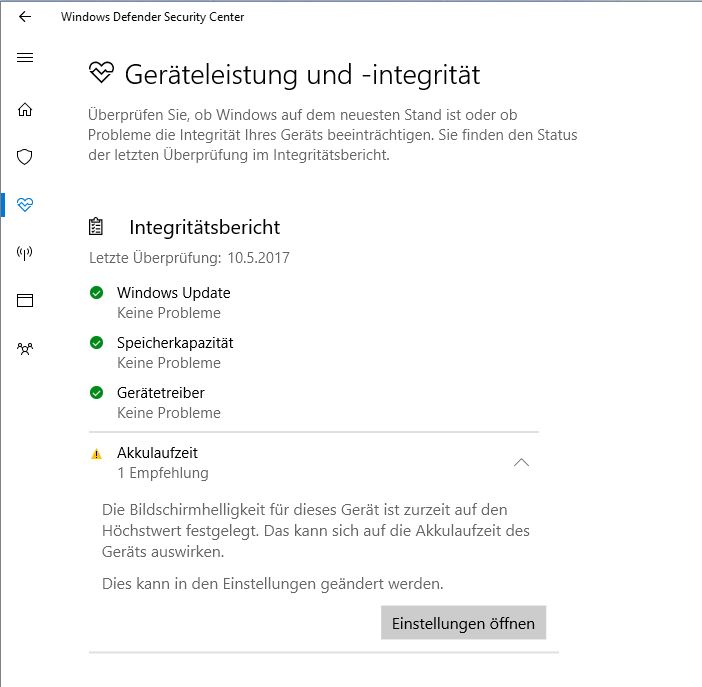702x687 pixels.
Task: Open the hamburger navigation menu
Action: point(25,57)
